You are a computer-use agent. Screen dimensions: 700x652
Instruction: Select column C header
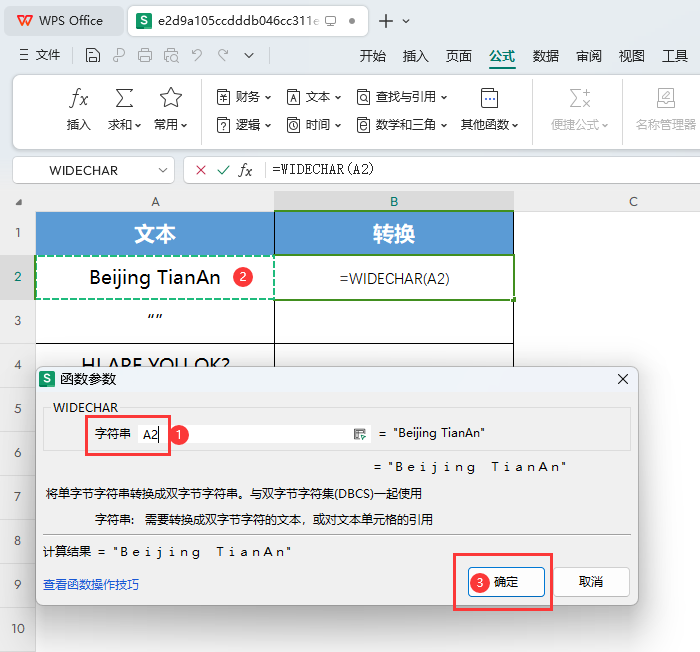coord(633,201)
